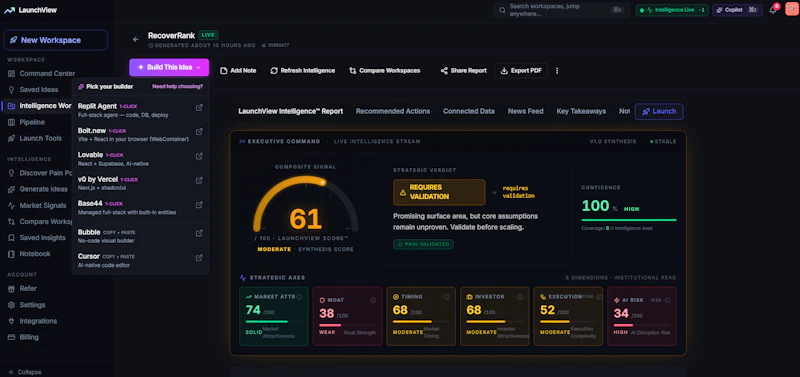Click Refresh Intelligence
800x377 pixels.
tap(303, 71)
